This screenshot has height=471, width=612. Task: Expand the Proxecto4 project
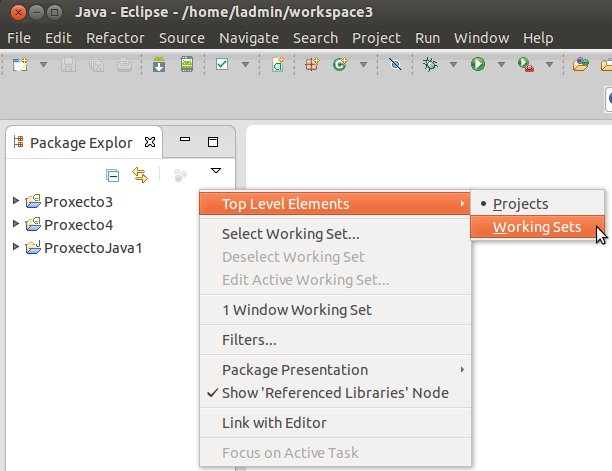[16, 224]
